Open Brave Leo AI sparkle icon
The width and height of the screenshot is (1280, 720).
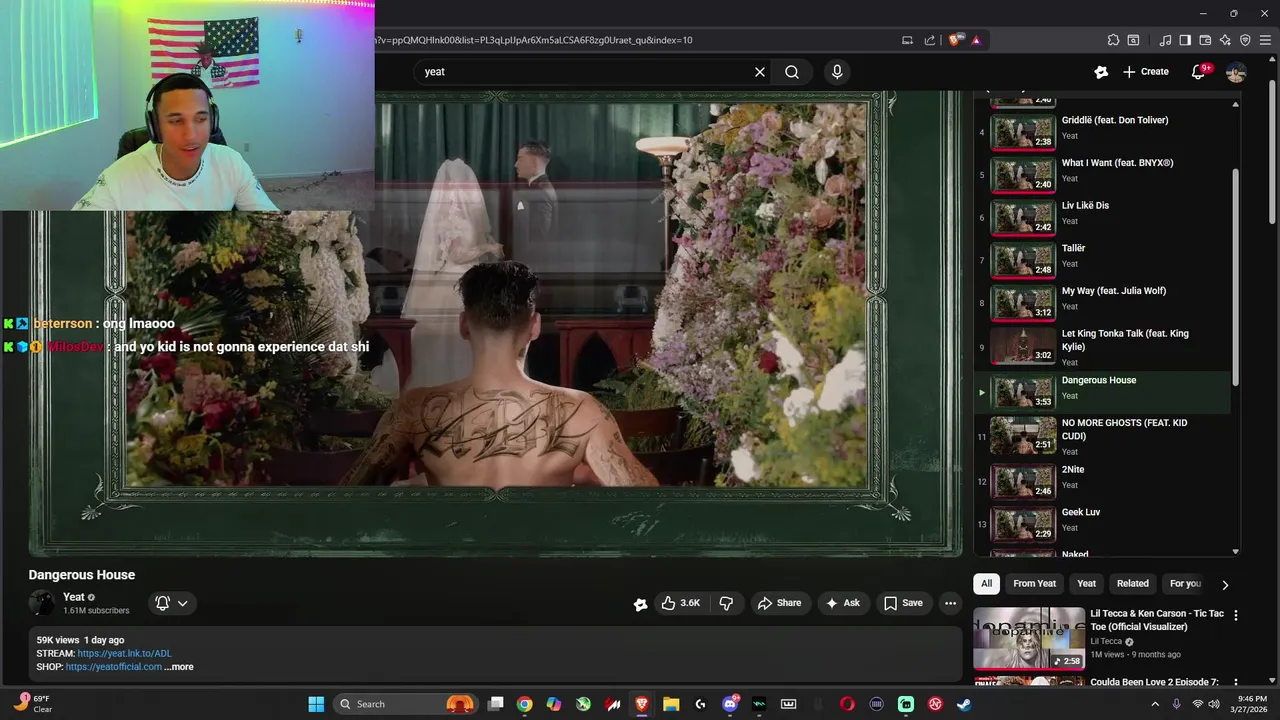pos(1225,40)
